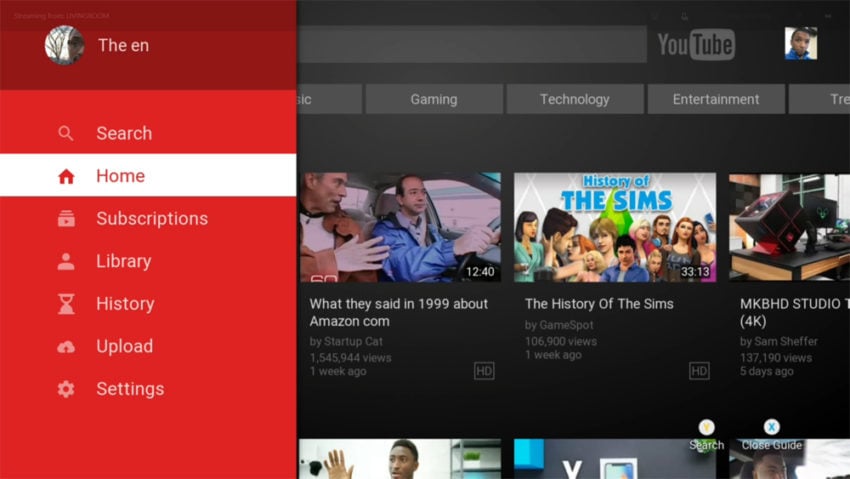Click the '5 days ago' text
The image size is (850, 479).
coord(767,372)
